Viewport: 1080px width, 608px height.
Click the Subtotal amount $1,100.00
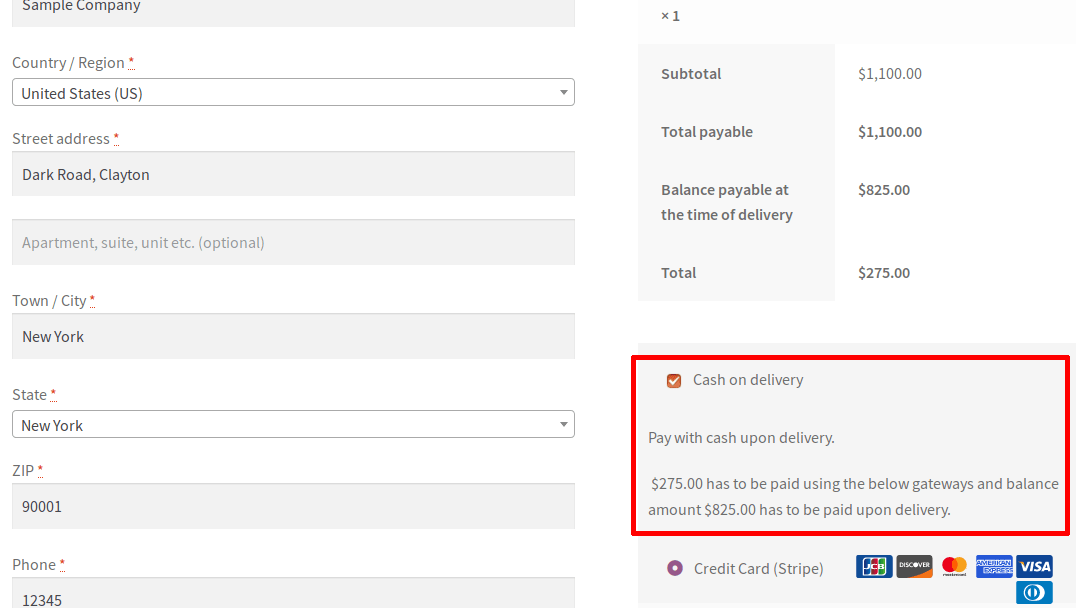(x=890, y=73)
